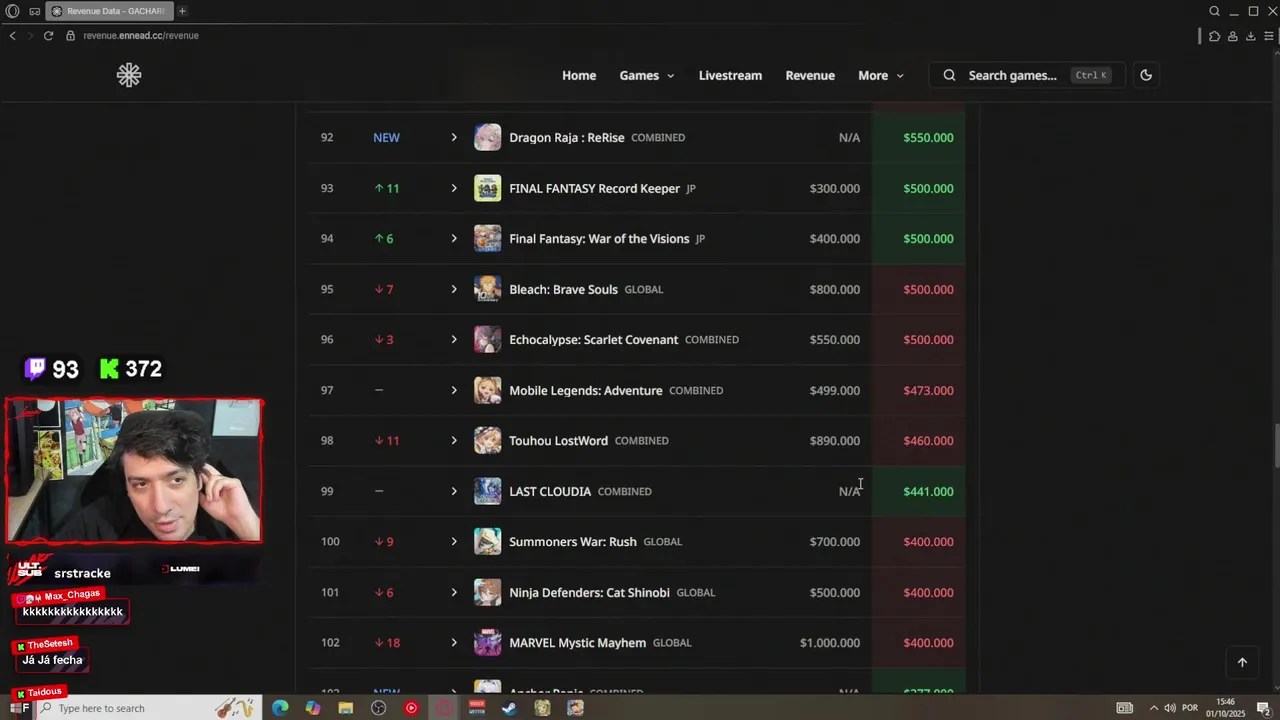Click the Echocalypse game icon
Screen dimensions: 1280x720
tap(487, 339)
